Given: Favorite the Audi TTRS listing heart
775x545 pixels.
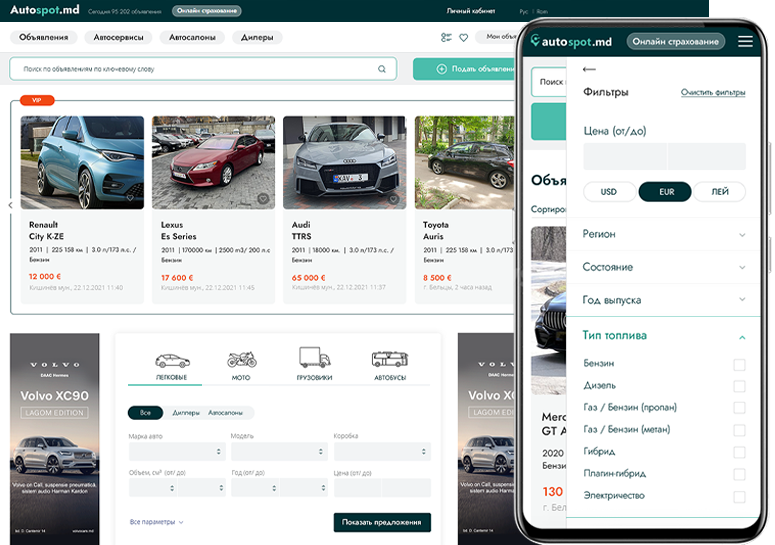Looking at the screenshot, I should pos(393,199).
